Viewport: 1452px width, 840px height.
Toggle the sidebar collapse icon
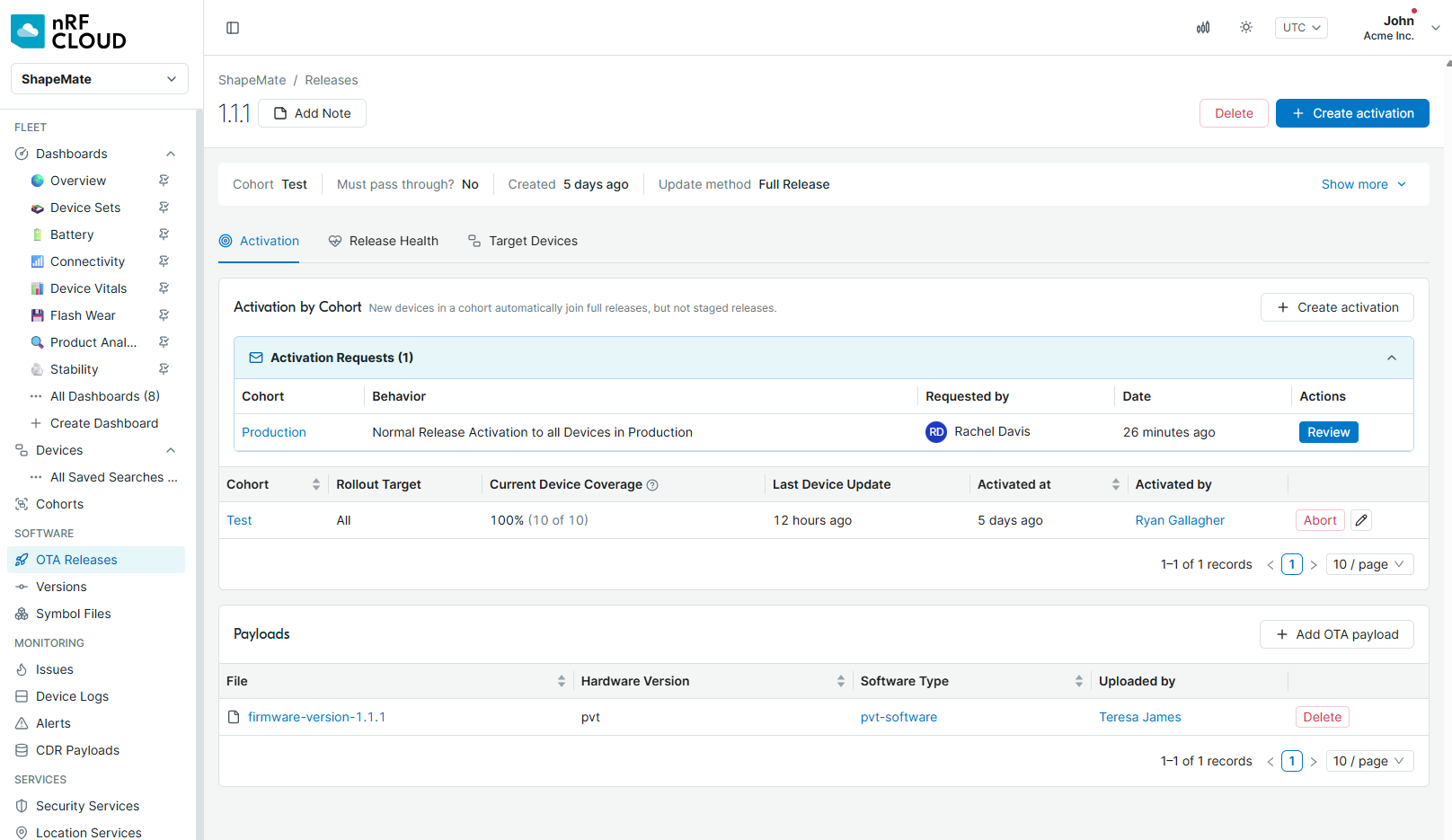(x=233, y=28)
